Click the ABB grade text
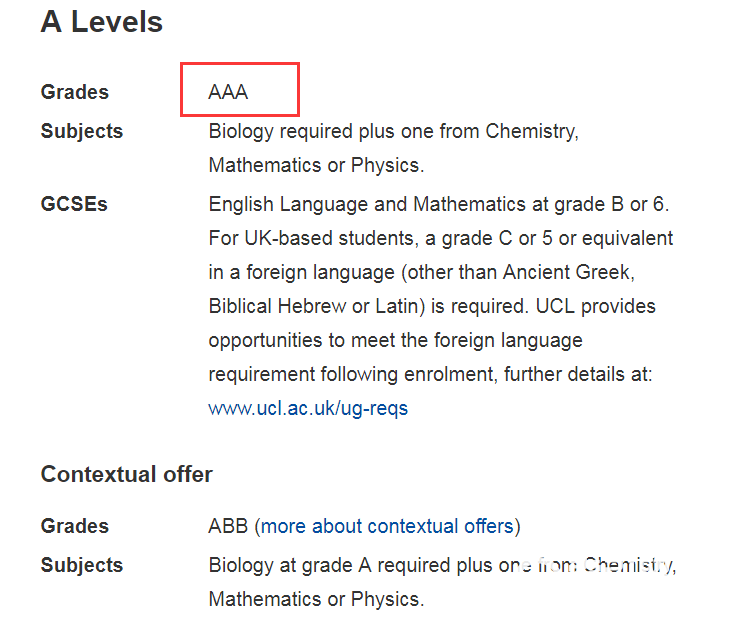The image size is (729, 621). pos(228,526)
